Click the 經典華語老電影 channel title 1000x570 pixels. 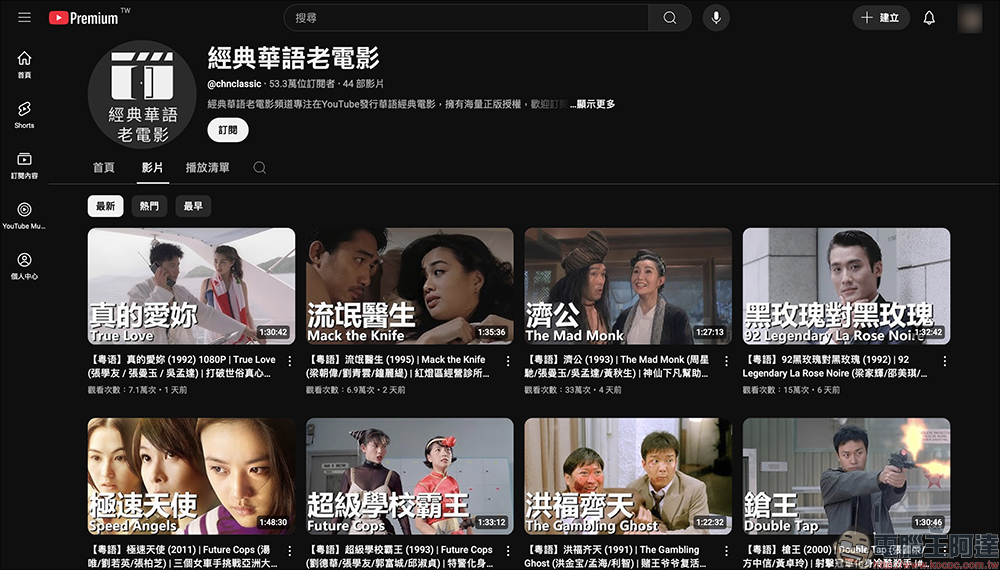[293, 58]
